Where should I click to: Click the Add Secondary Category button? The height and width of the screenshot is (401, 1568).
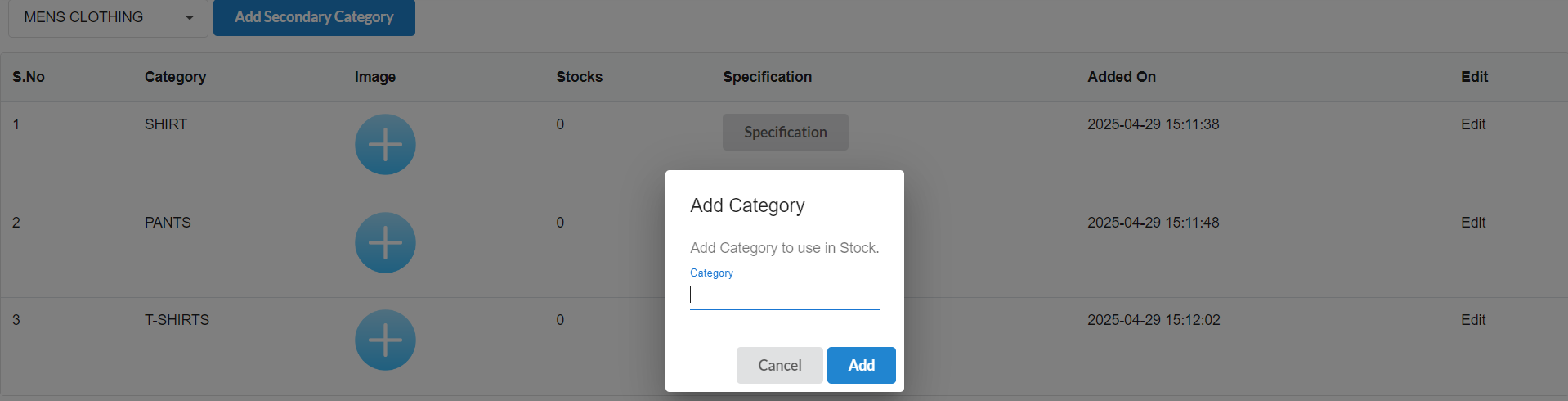point(314,17)
